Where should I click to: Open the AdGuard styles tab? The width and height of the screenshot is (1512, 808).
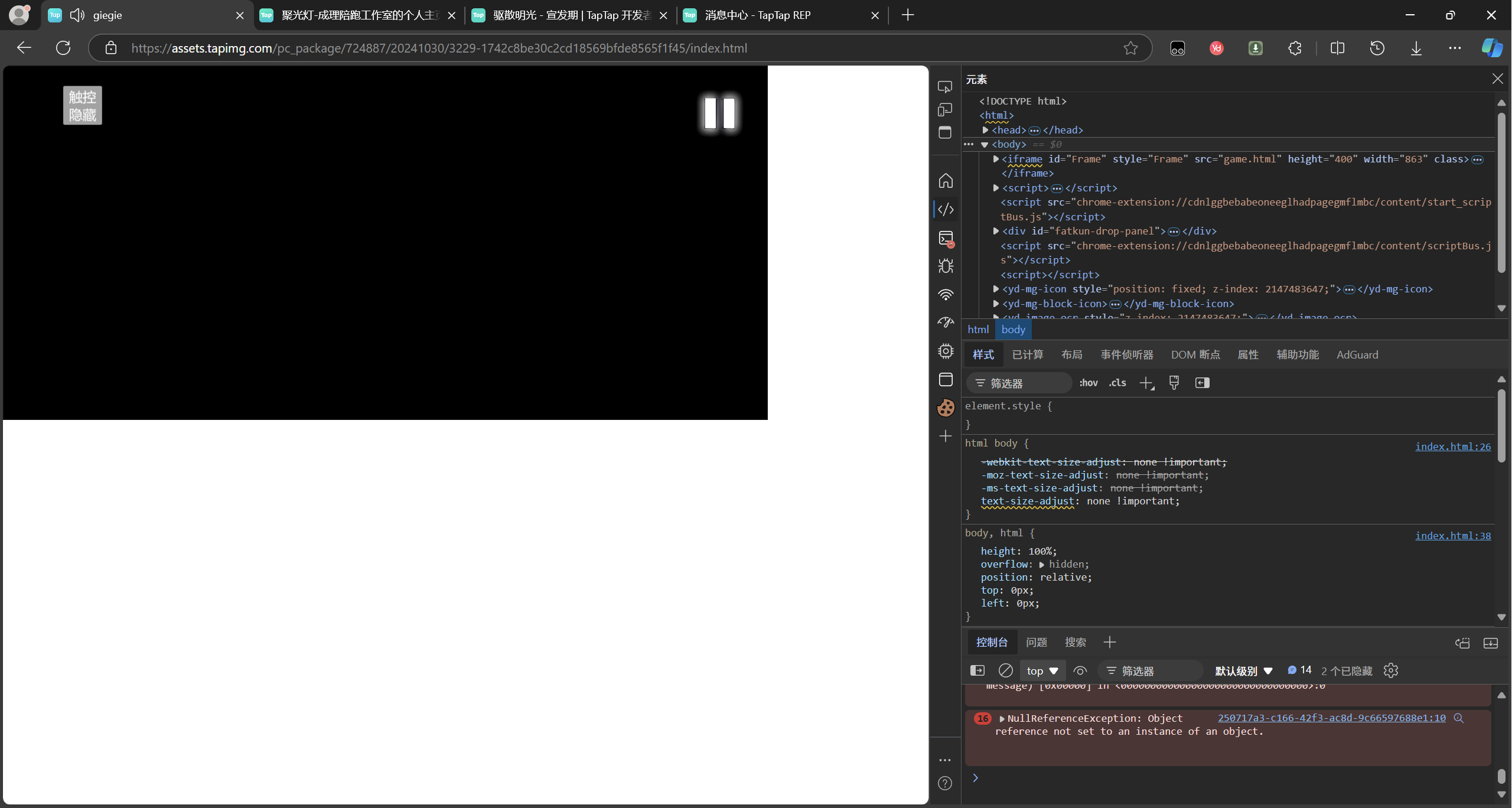point(1357,354)
